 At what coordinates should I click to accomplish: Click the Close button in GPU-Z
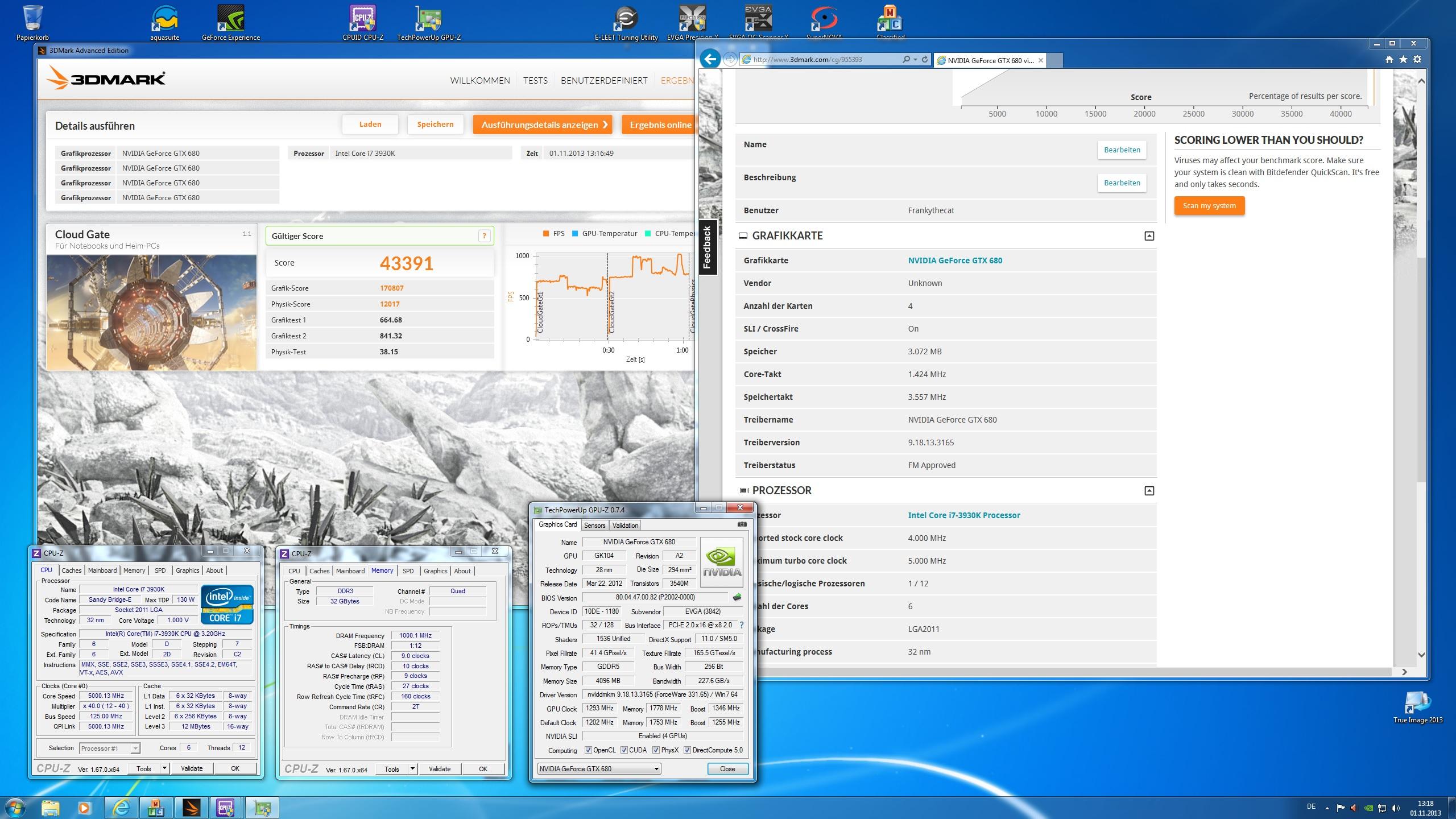[727, 769]
